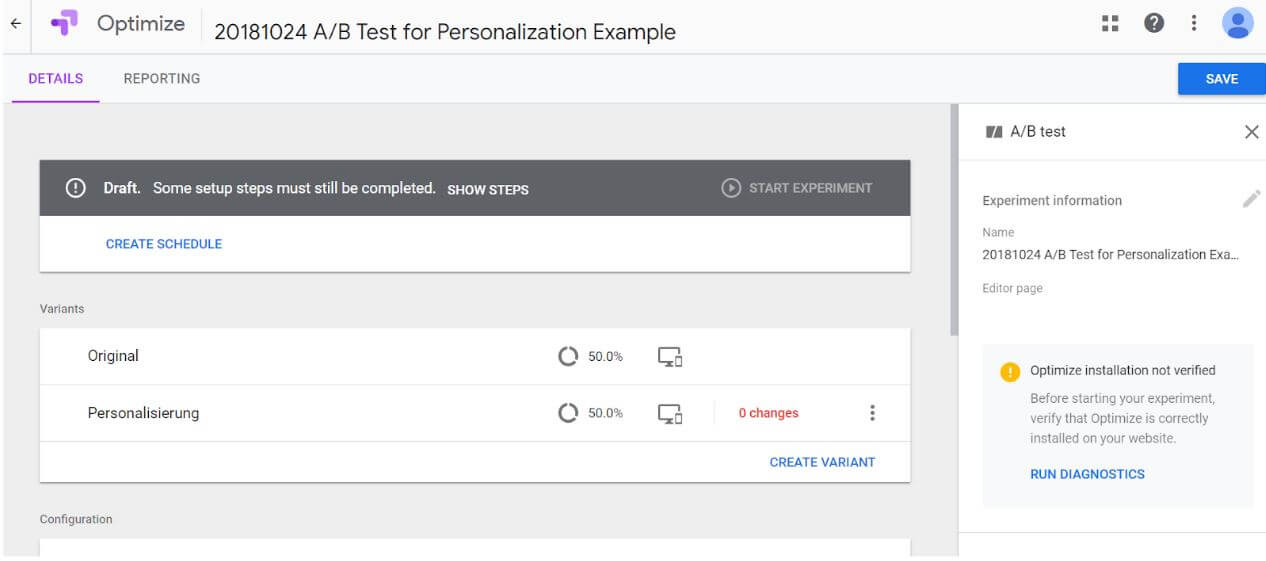Viewport: 1266px width, 561px height.
Task: Click the CREATE VARIANT link
Action: tap(822, 462)
